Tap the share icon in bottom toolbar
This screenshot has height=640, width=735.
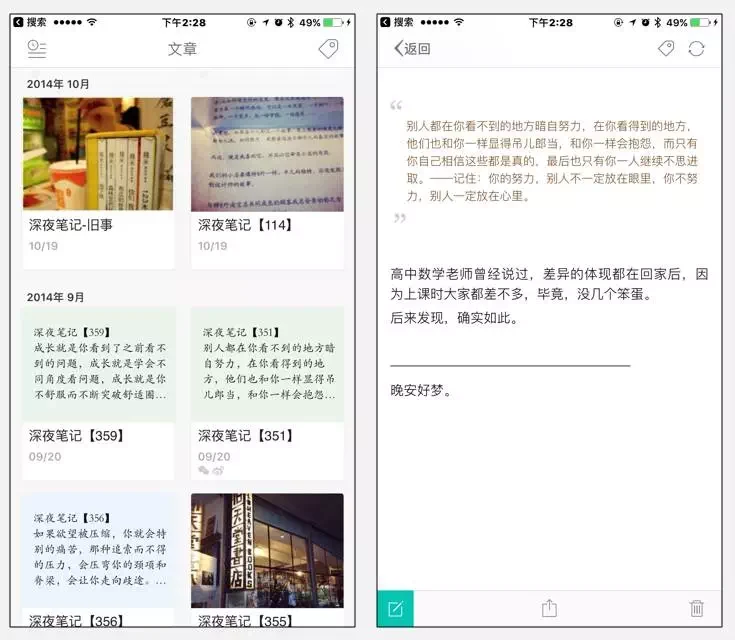click(x=549, y=608)
